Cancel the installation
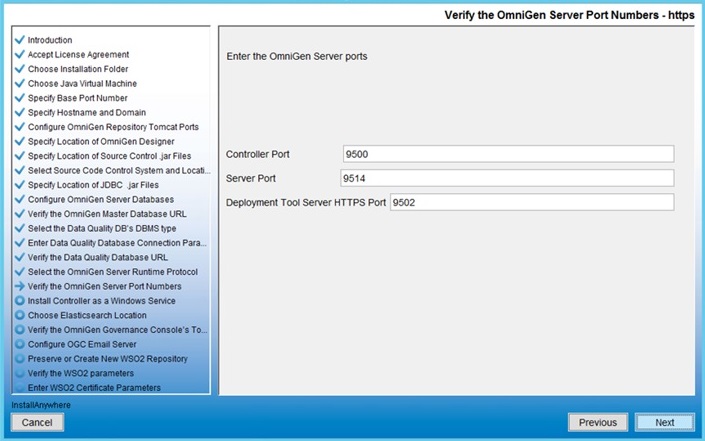This screenshot has height=441, width=705. pyautogui.click(x=37, y=422)
